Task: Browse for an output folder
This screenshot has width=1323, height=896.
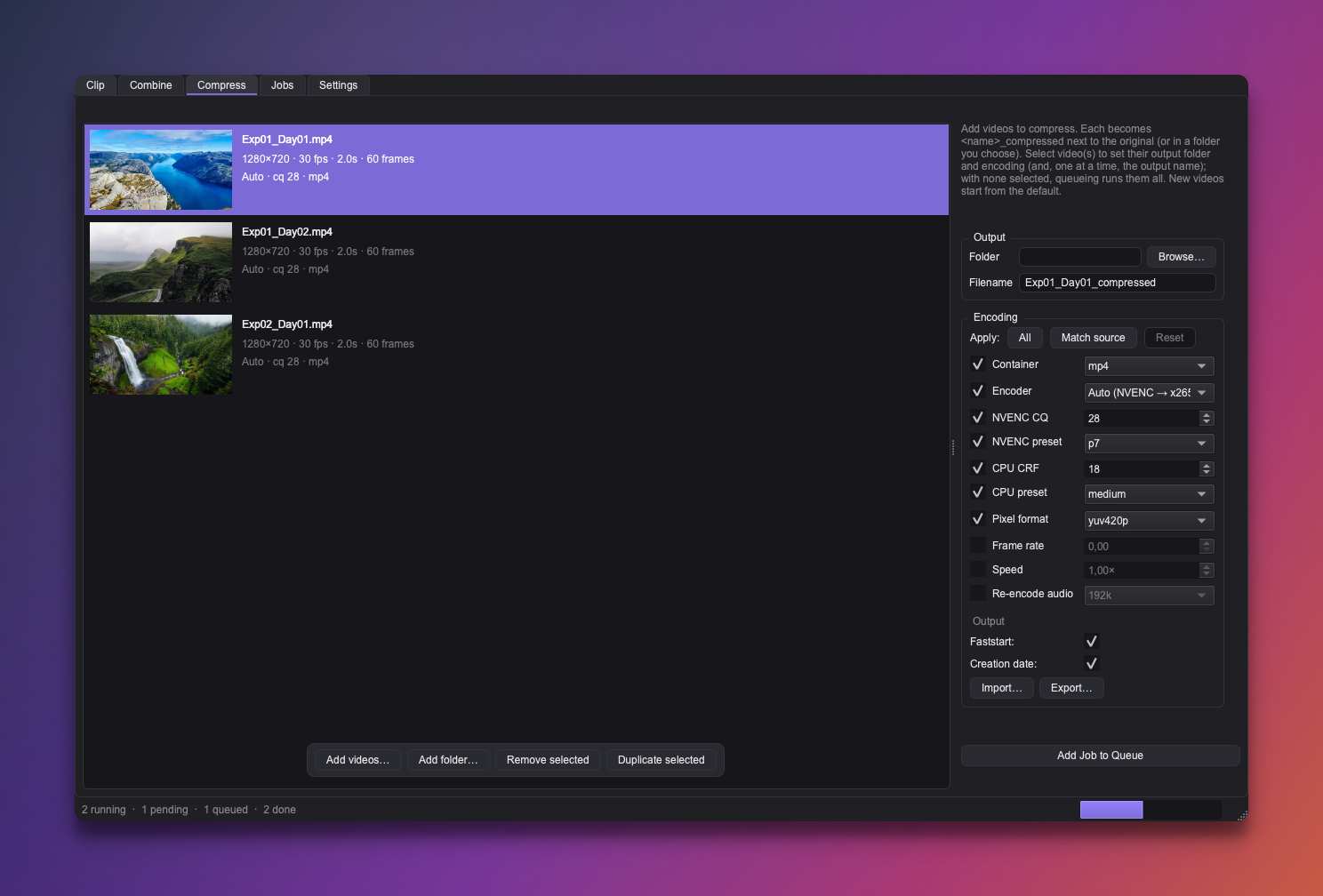Action: (x=1181, y=257)
